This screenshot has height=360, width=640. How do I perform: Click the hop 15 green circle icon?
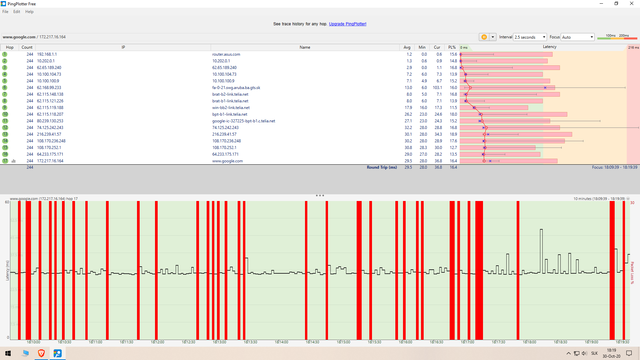tap(5, 148)
